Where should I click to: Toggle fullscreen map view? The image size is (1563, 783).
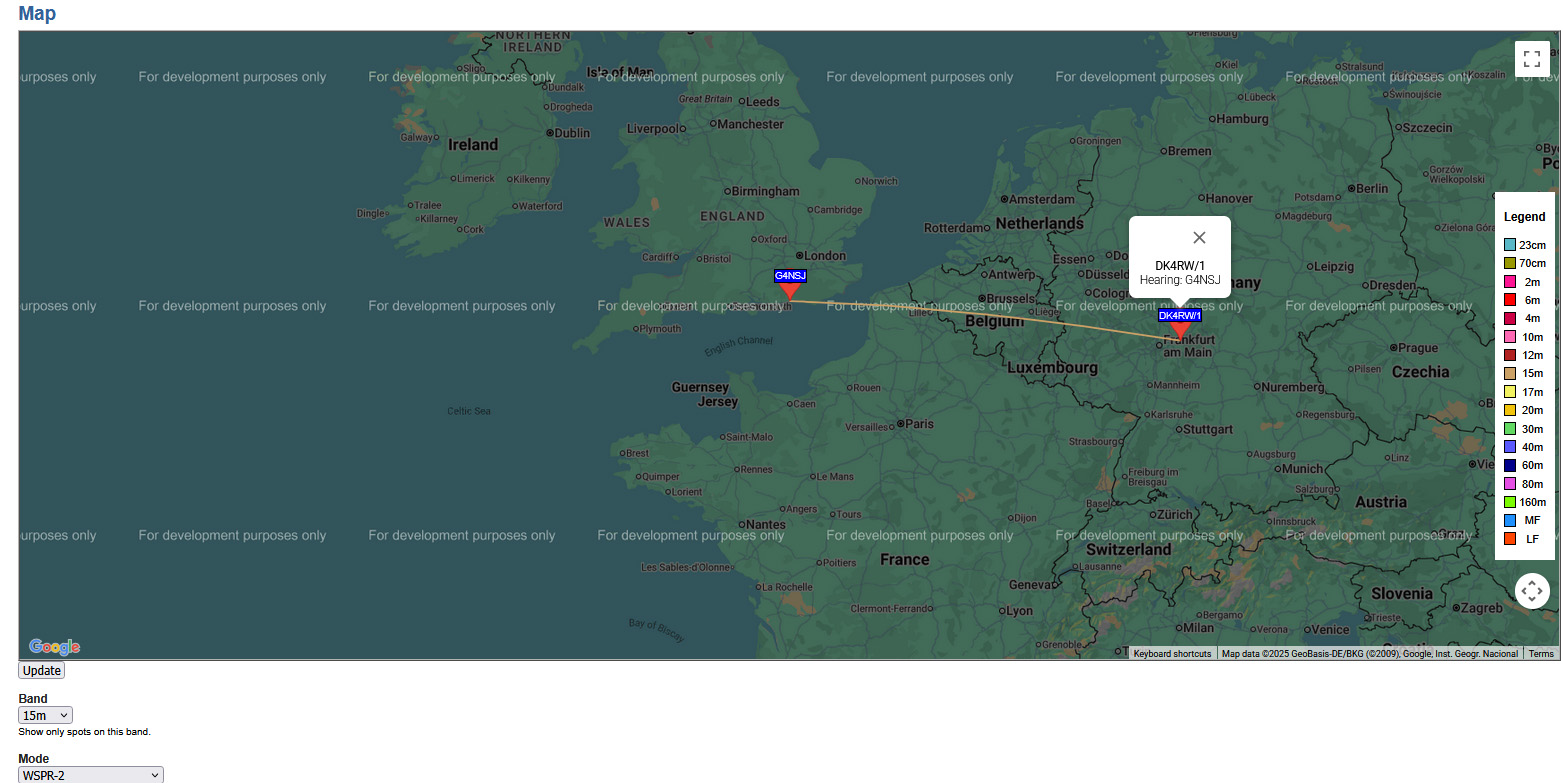point(1531,59)
